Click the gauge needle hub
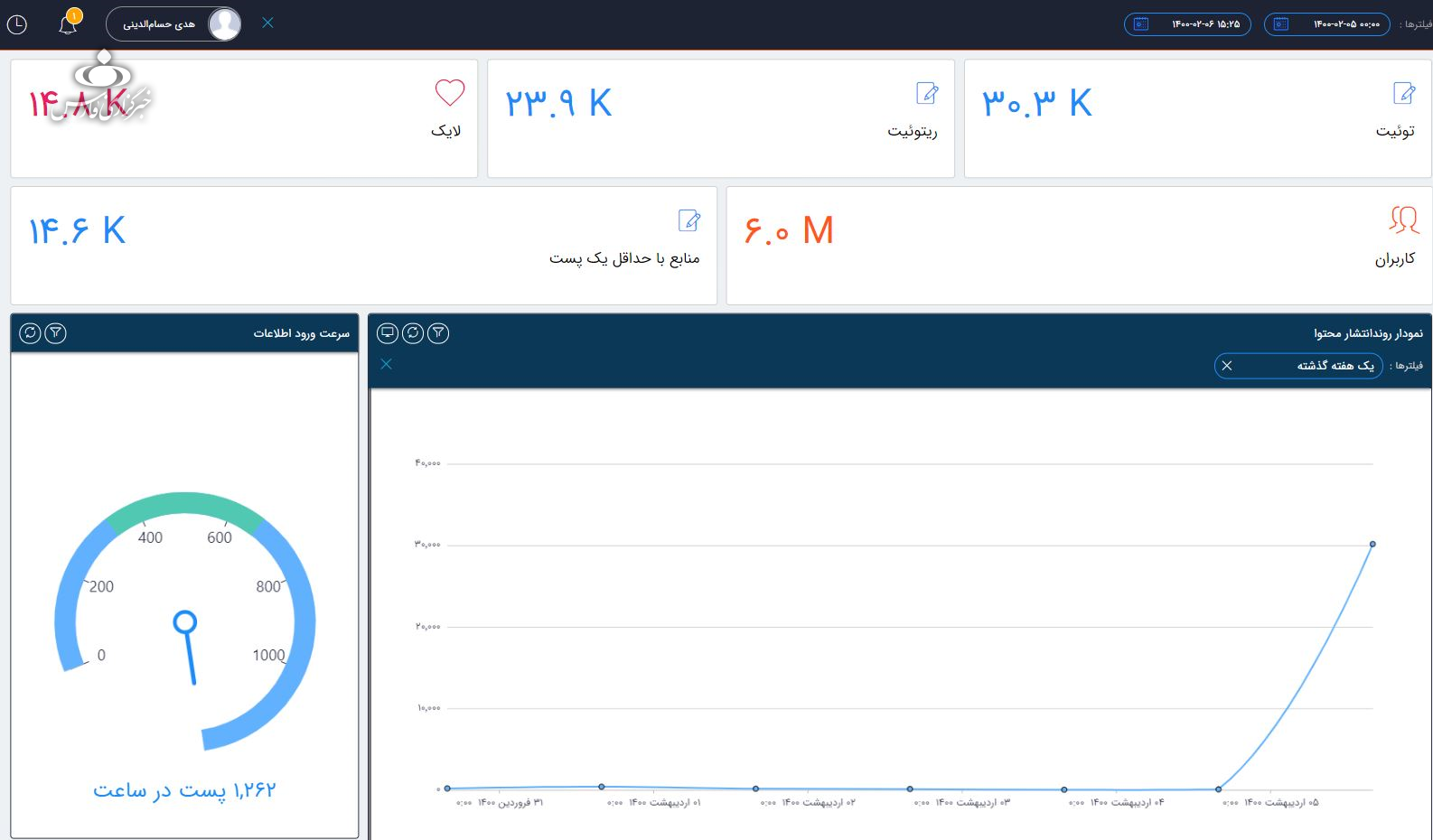Screen dimensions: 1433x840 [x=185, y=621]
